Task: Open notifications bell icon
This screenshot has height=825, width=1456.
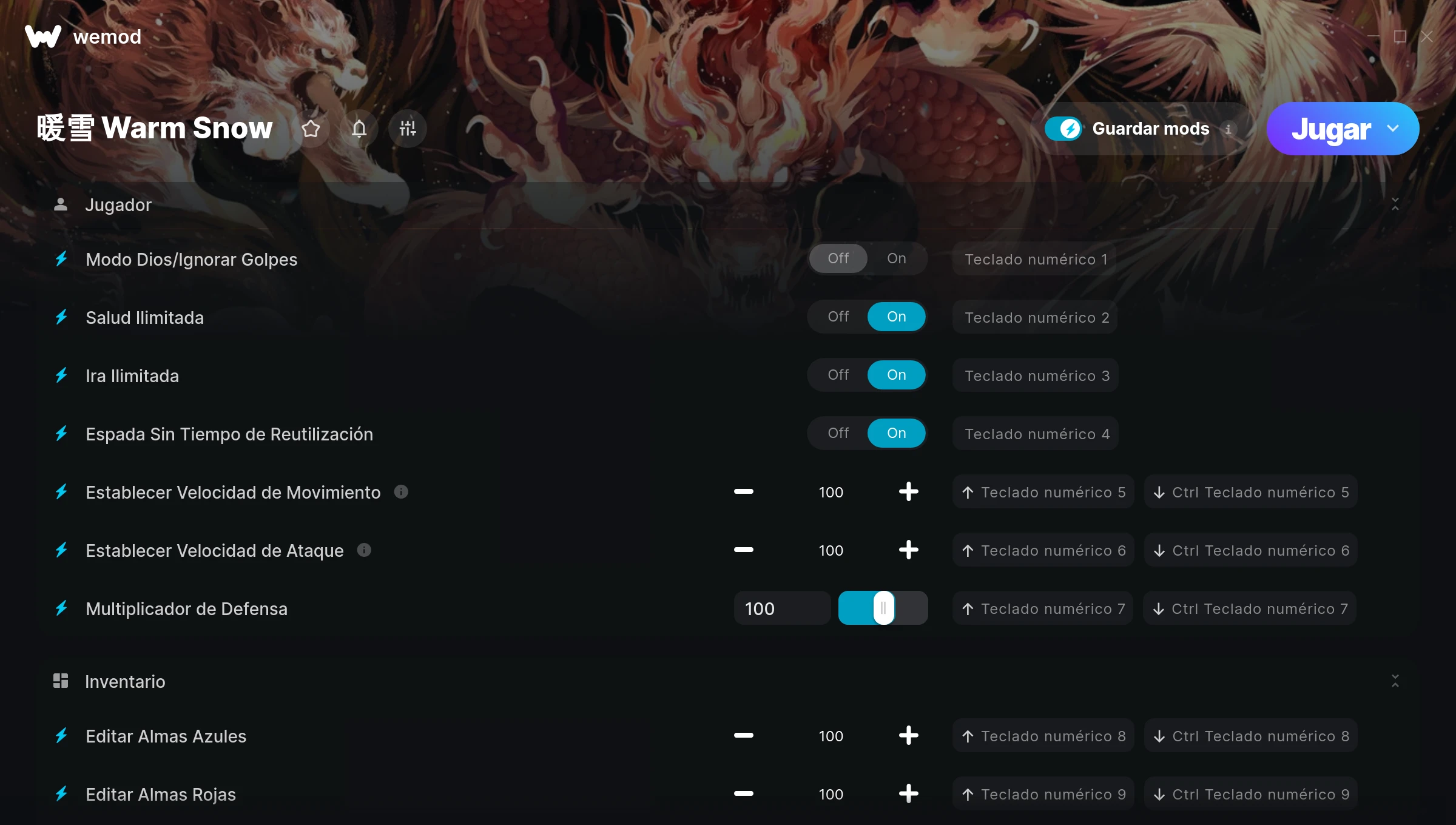Action: tap(359, 129)
